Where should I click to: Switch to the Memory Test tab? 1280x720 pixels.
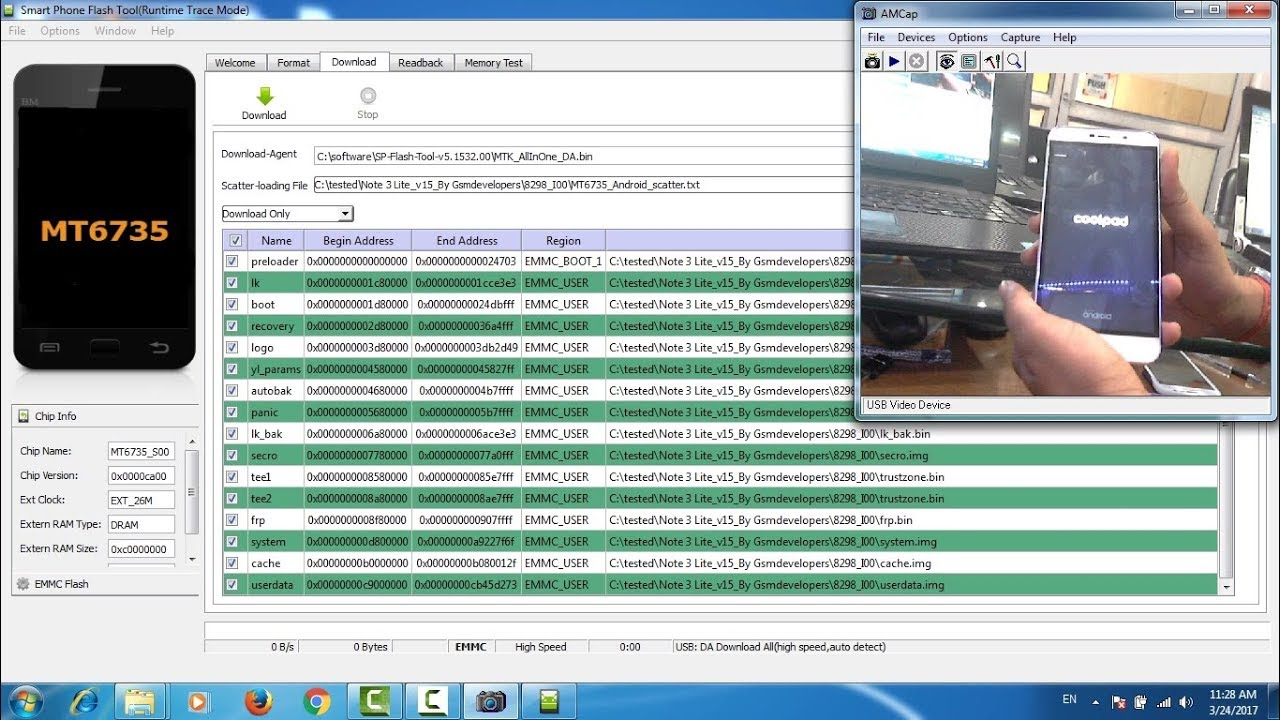click(x=494, y=62)
